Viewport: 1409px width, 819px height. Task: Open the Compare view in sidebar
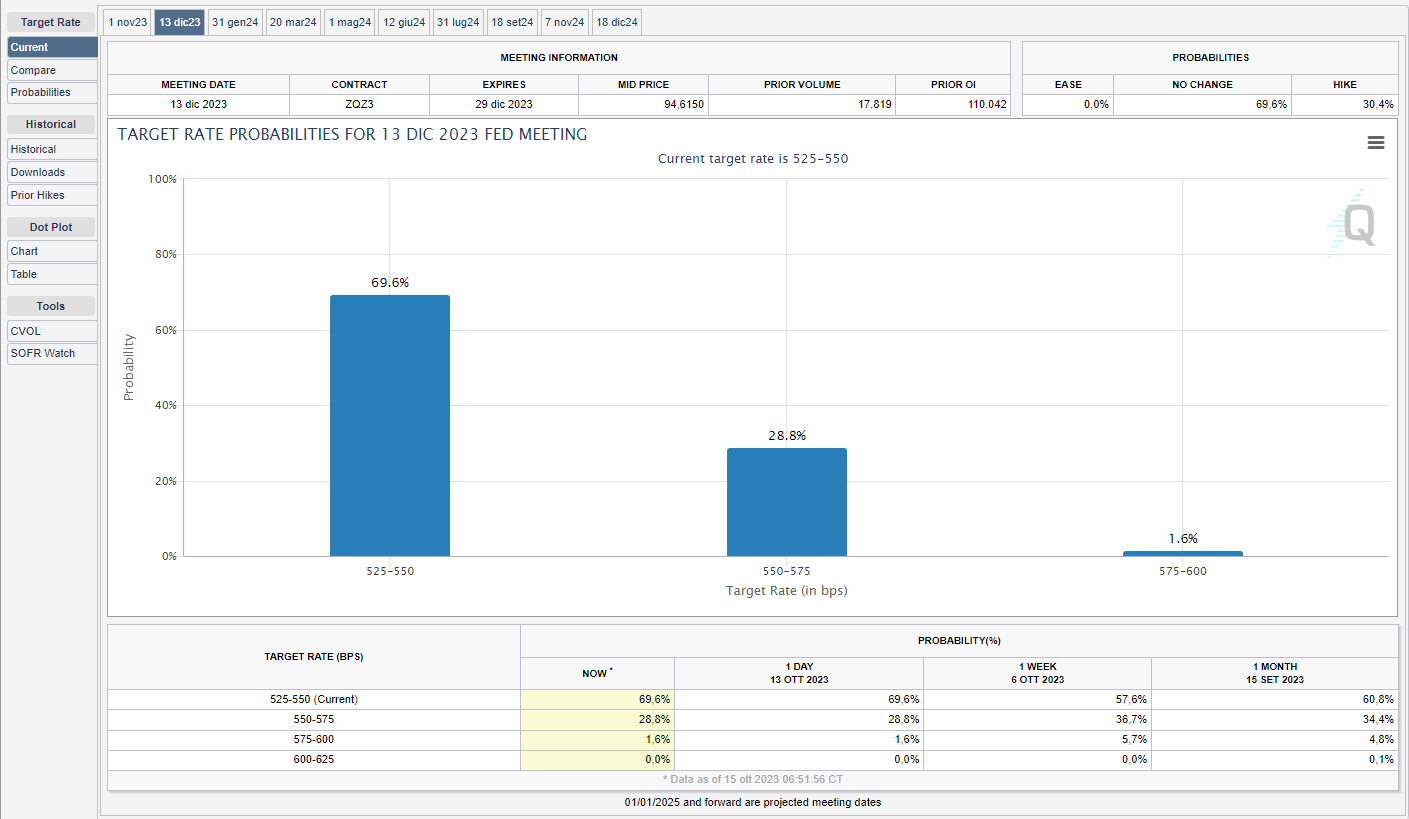52,70
